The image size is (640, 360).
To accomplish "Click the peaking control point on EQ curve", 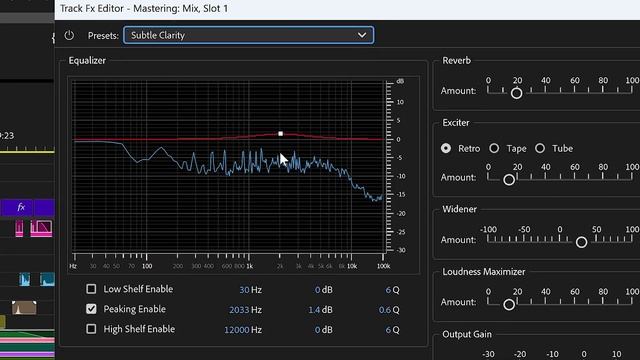I will pyautogui.click(x=280, y=133).
